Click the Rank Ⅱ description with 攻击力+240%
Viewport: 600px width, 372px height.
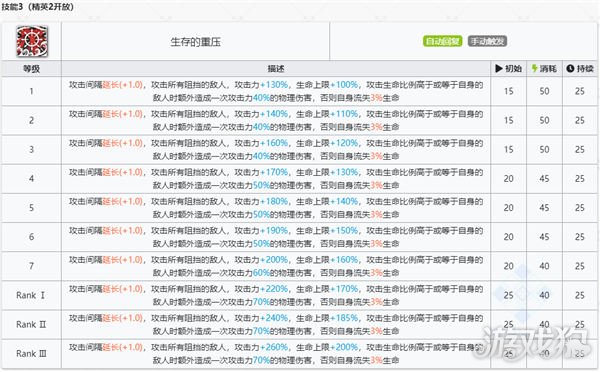tap(276, 325)
